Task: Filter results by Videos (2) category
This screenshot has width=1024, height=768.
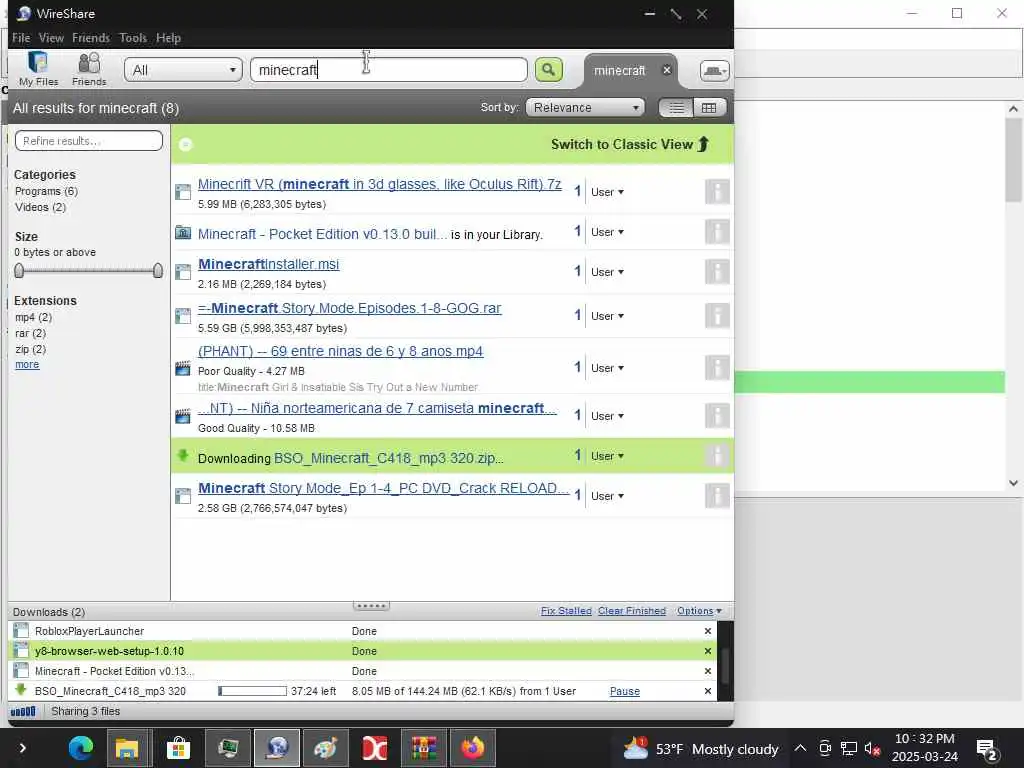Action: pyautogui.click(x=40, y=207)
